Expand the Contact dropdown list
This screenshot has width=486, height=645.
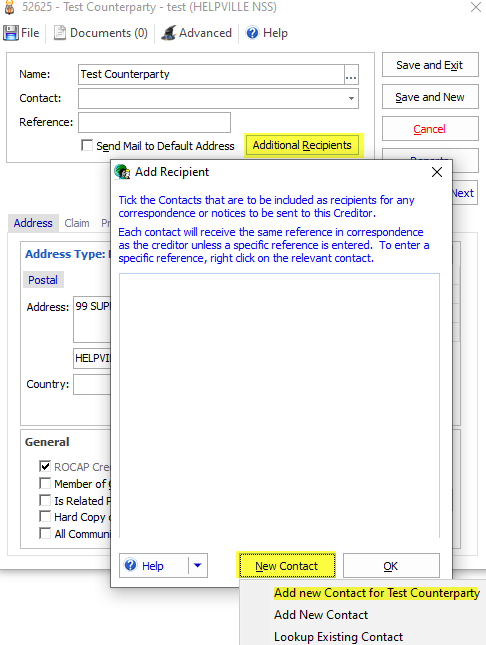coord(351,98)
